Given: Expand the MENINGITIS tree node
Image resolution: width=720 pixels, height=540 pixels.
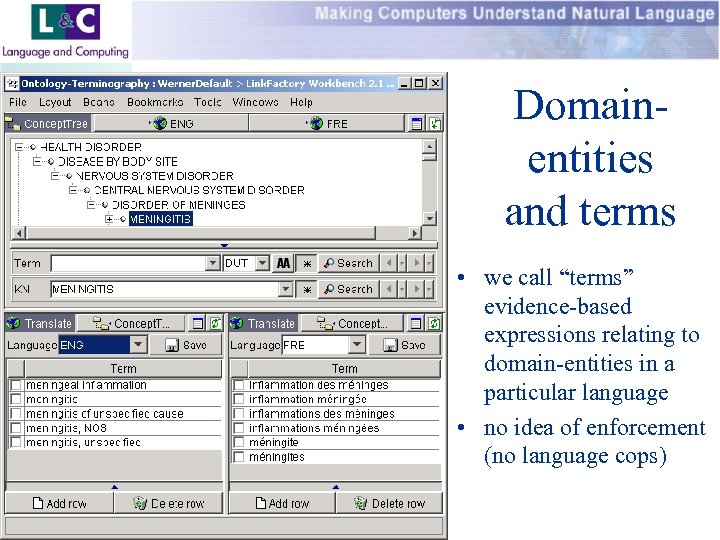Looking at the screenshot, I should tap(109, 219).
